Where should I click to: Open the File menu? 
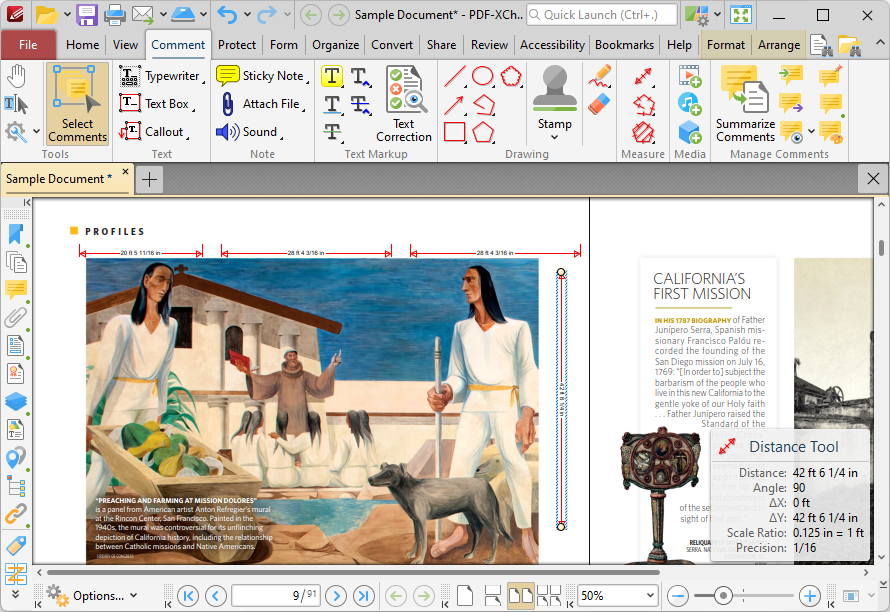pyautogui.click(x=28, y=45)
